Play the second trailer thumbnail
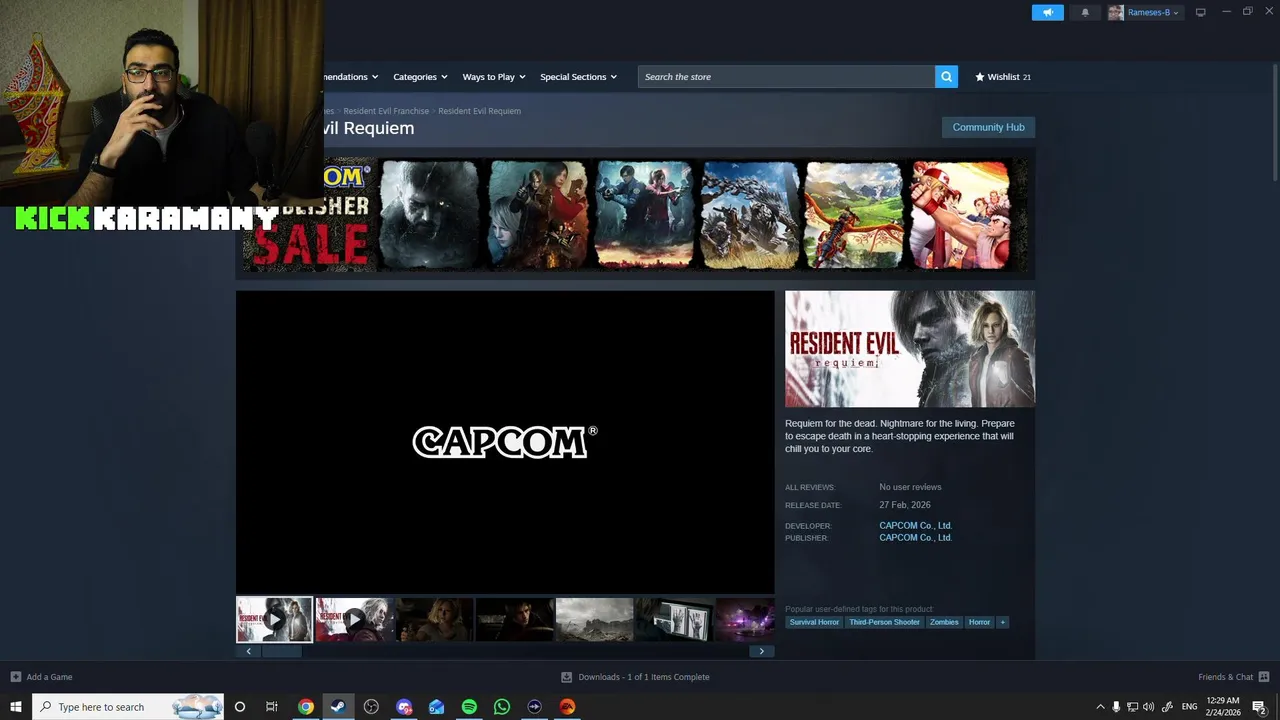Image resolution: width=1280 pixels, height=720 pixels. pyautogui.click(x=354, y=620)
